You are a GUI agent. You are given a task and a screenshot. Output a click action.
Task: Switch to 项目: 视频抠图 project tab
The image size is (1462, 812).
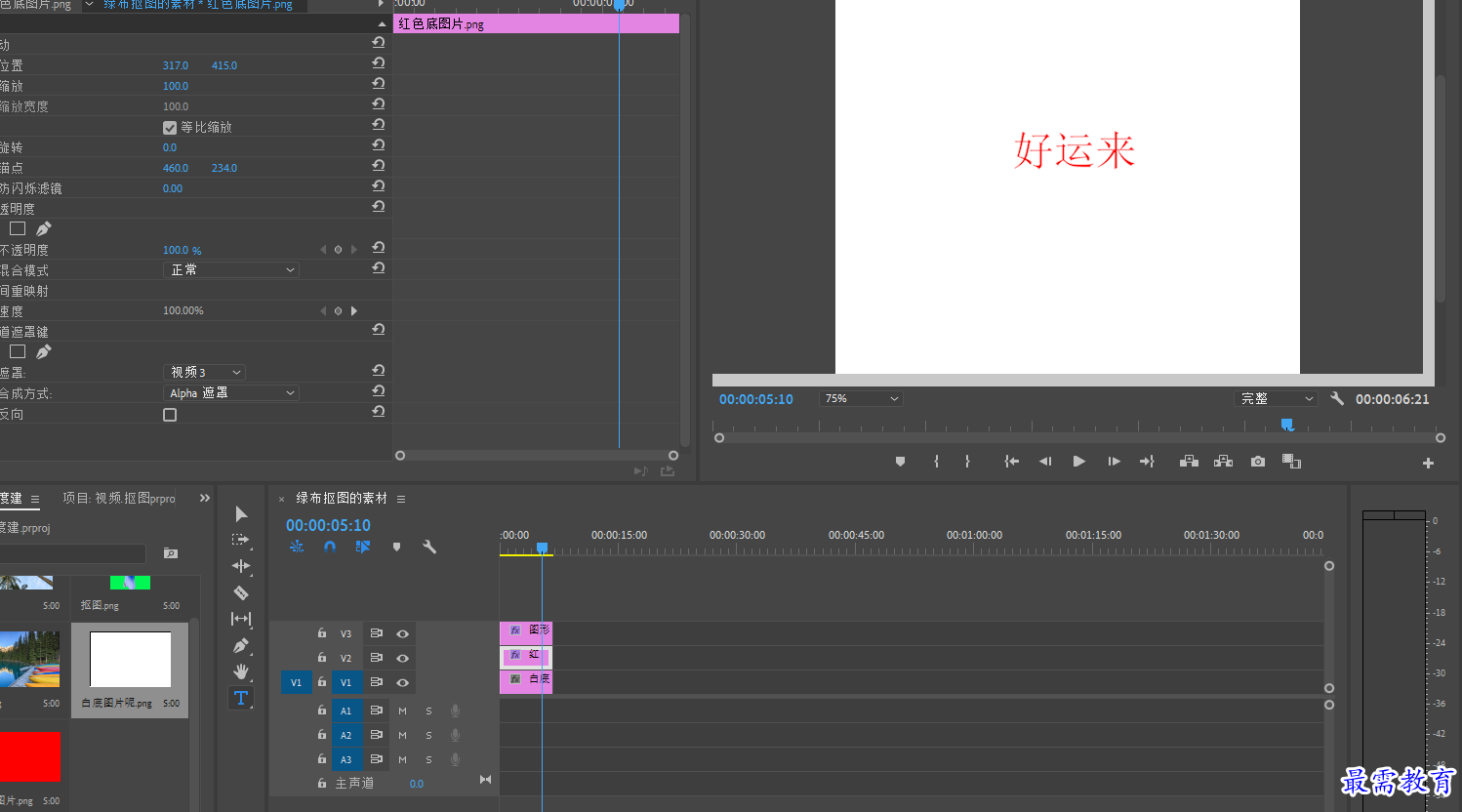tap(119, 499)
